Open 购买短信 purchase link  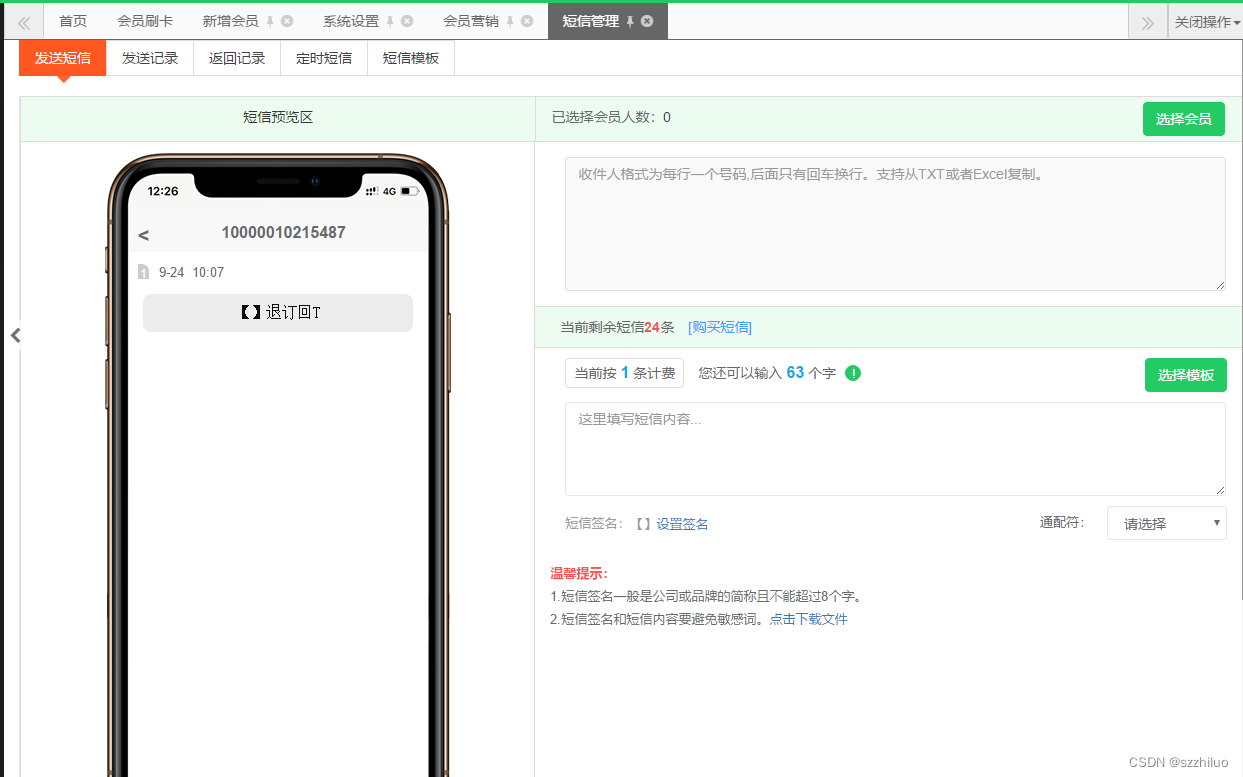[x=719, y=327]
